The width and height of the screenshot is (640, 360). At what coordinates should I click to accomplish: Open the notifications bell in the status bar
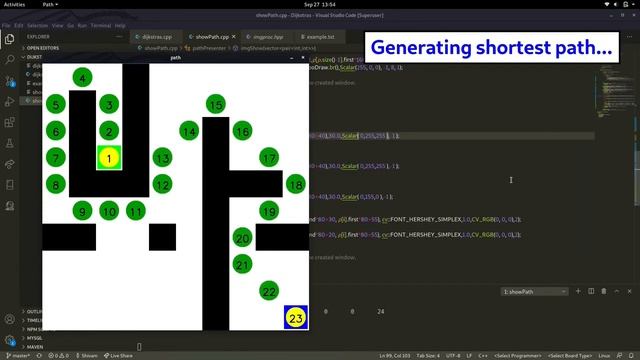(x=632, y=356)
